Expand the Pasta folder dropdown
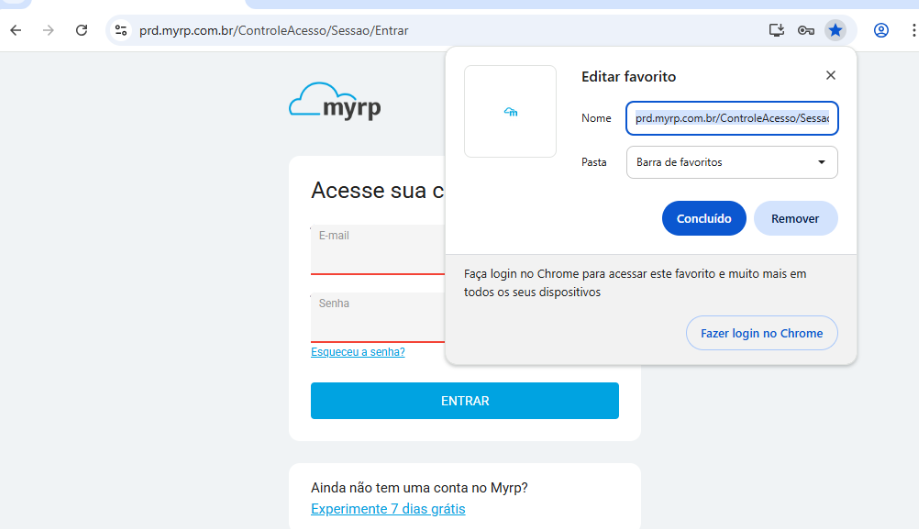 pyautogui.click(x=731, y=162)
